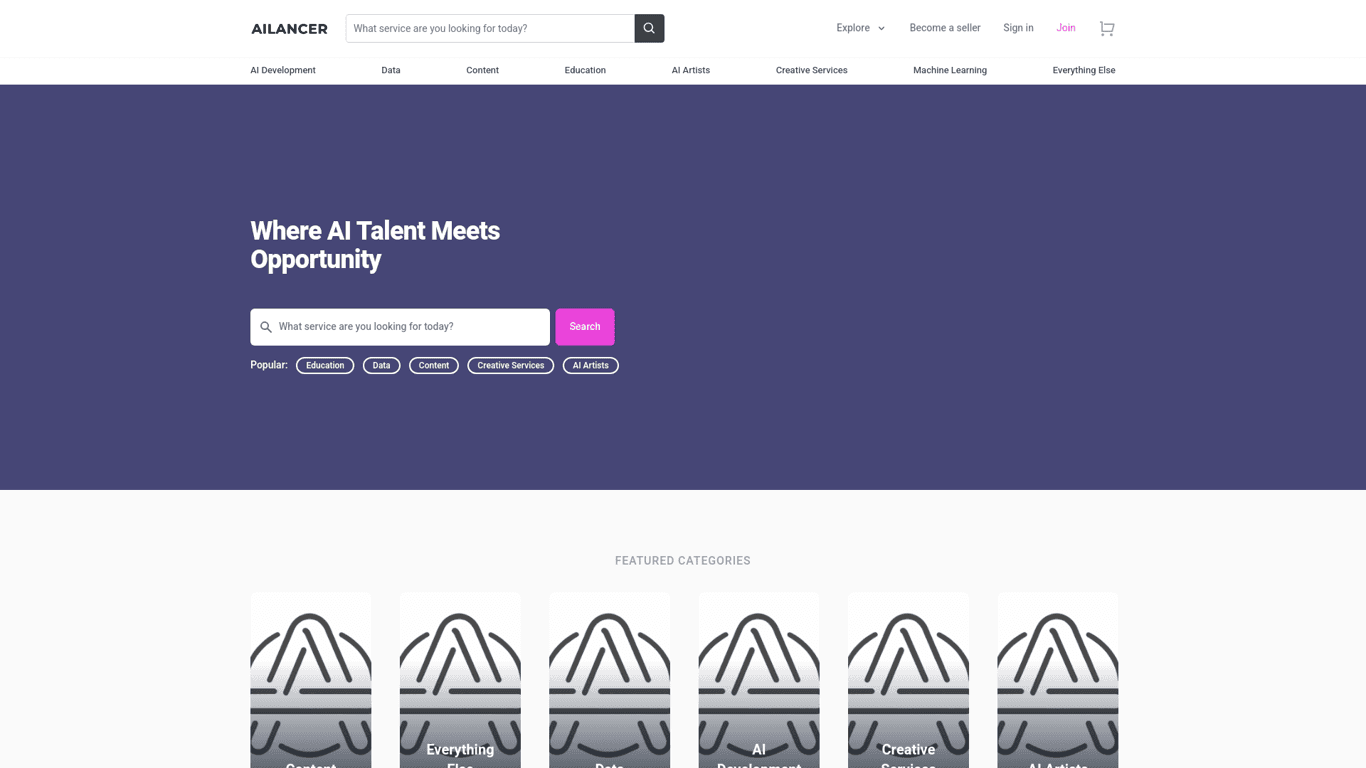The image size is (1366, 768).
Task: Click the Join link
Action: pyautogui.click(x=1065, y=28)
